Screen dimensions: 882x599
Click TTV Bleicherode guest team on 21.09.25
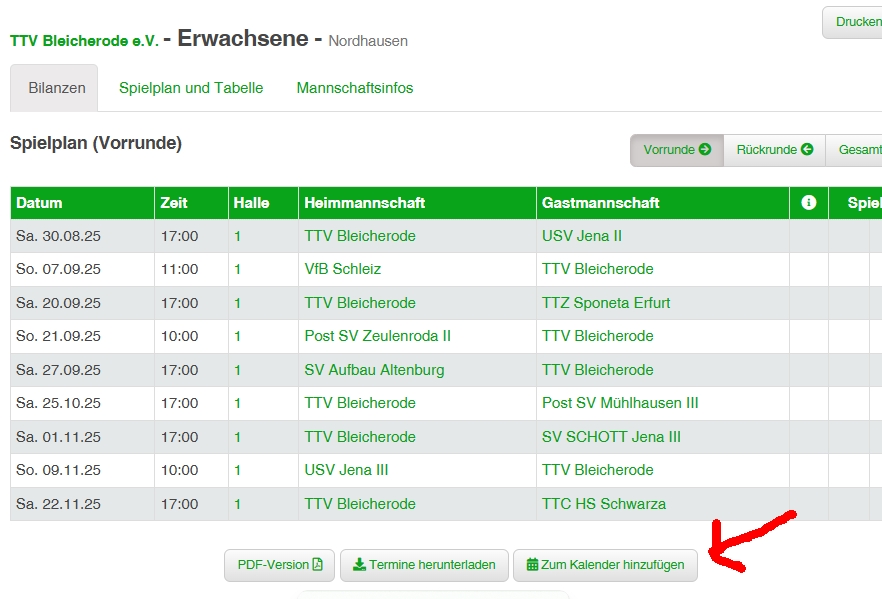597,336
